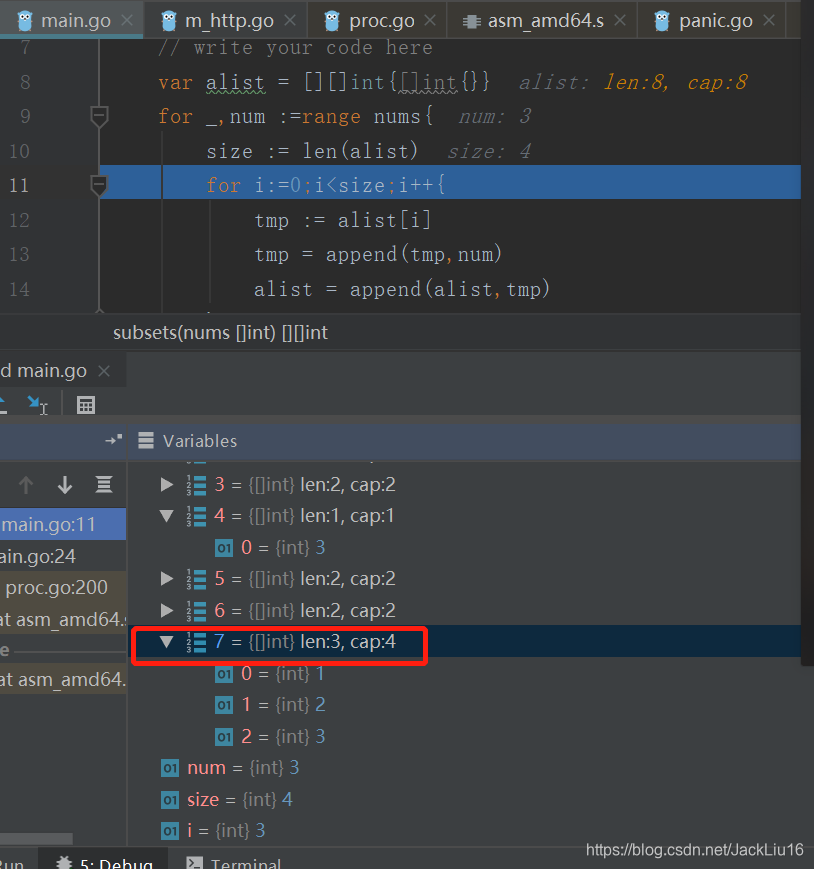Click the navigate-up arrow in frames toolbar

click(x=26, y=485)
